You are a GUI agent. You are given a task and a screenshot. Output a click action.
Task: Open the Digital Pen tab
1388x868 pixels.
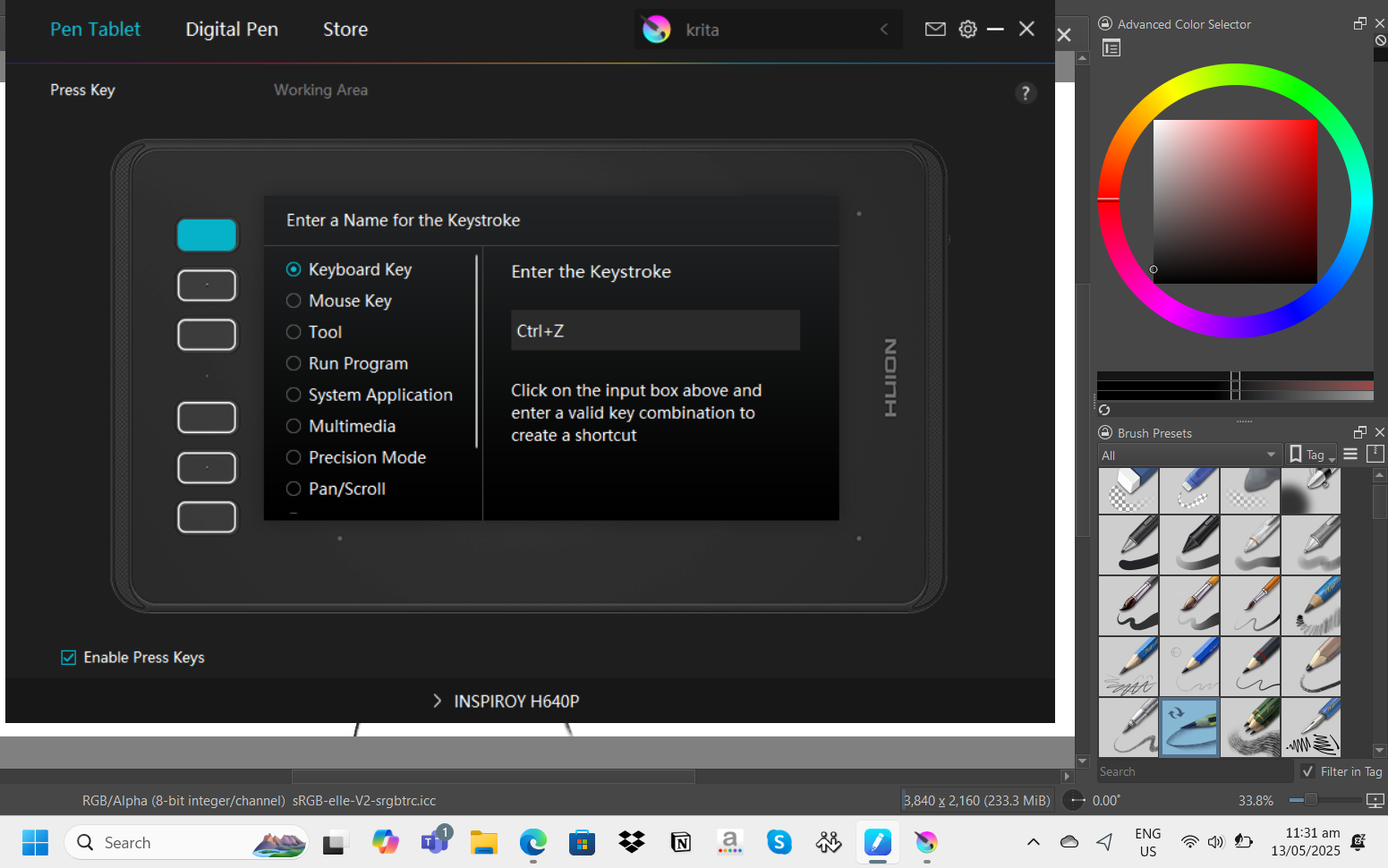point(232,30)
